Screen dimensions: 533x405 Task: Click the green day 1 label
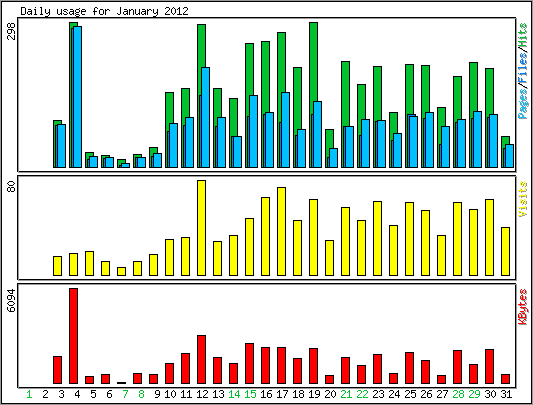[29, 394]
